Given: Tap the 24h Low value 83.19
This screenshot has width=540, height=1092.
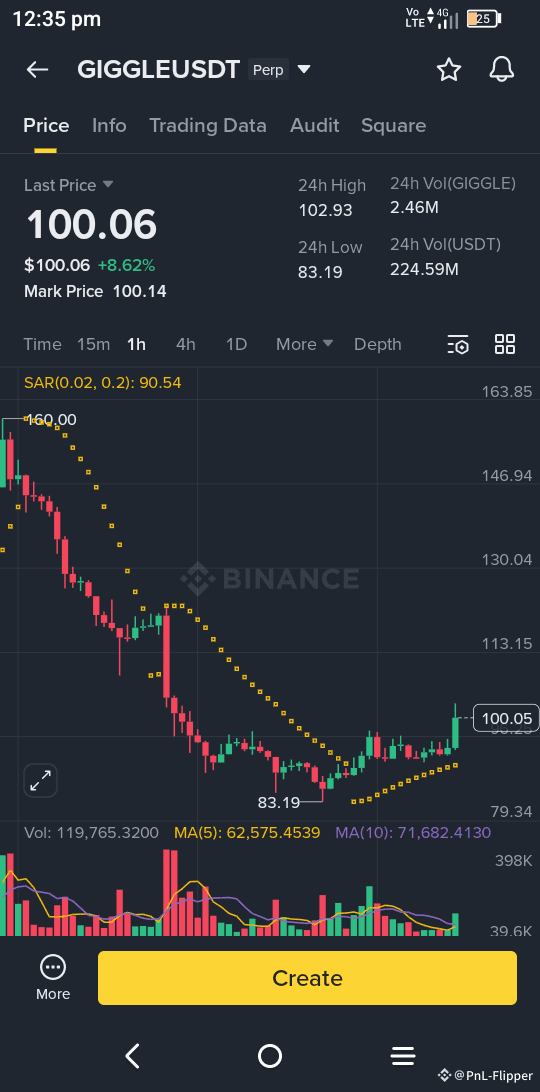Looking at the screenshot, I should click(321, 272).
